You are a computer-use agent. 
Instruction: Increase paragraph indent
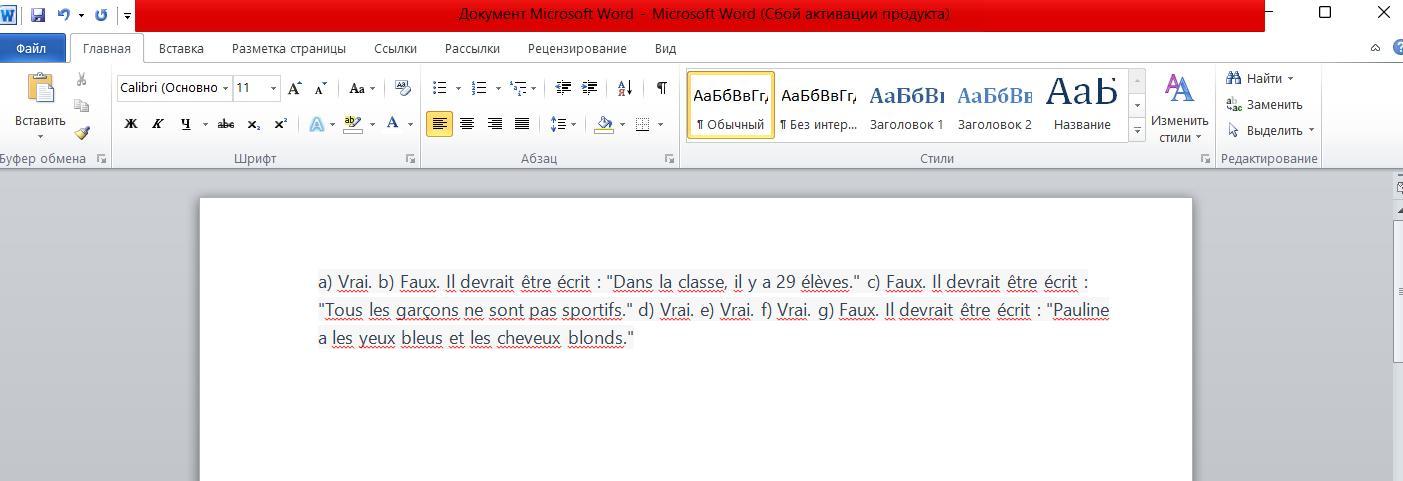(x=589, y=88)
